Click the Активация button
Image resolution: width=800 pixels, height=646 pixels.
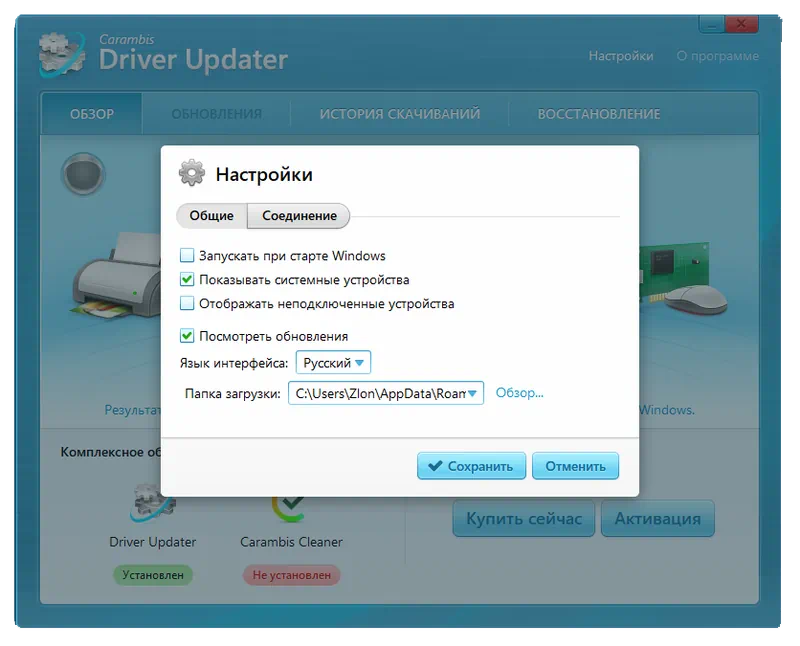point(658,518)
